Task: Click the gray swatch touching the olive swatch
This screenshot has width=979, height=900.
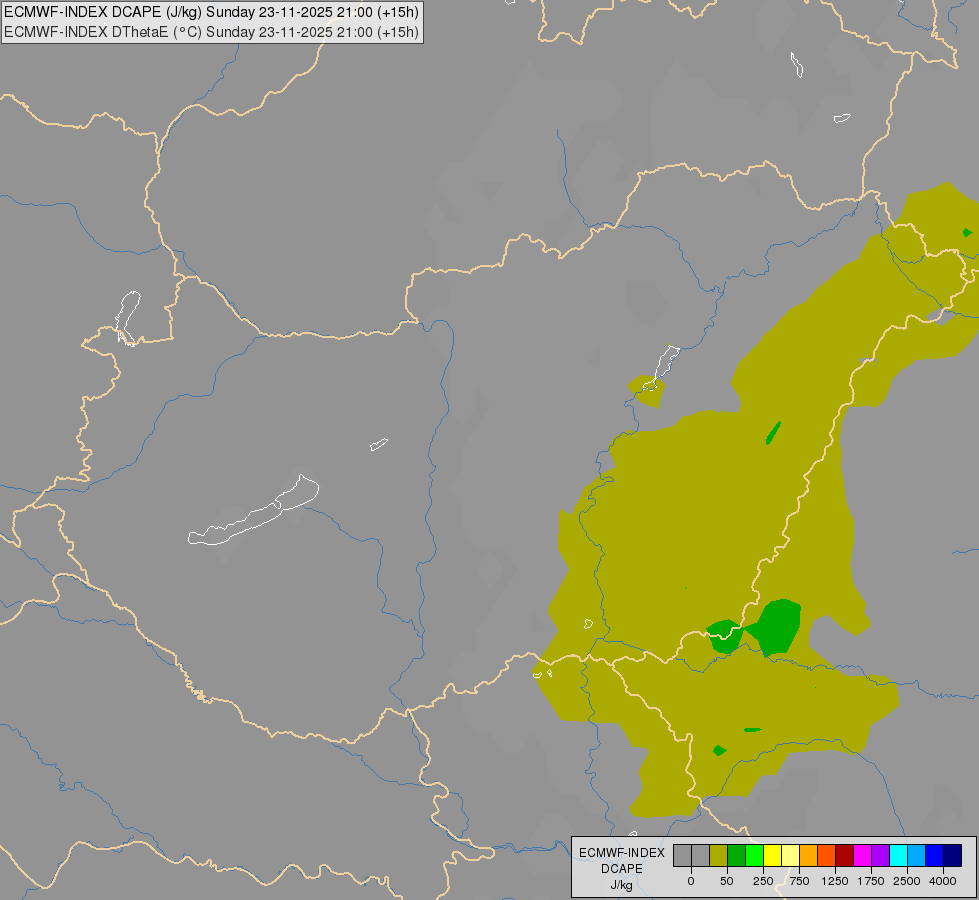Action: 701,856
